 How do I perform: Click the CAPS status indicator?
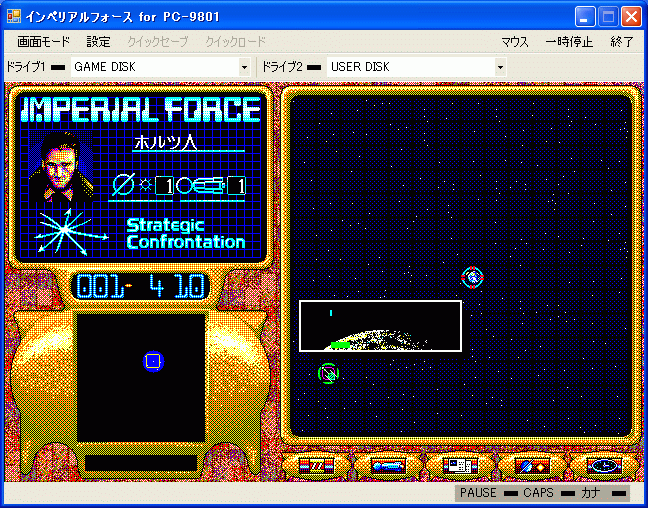548,493
